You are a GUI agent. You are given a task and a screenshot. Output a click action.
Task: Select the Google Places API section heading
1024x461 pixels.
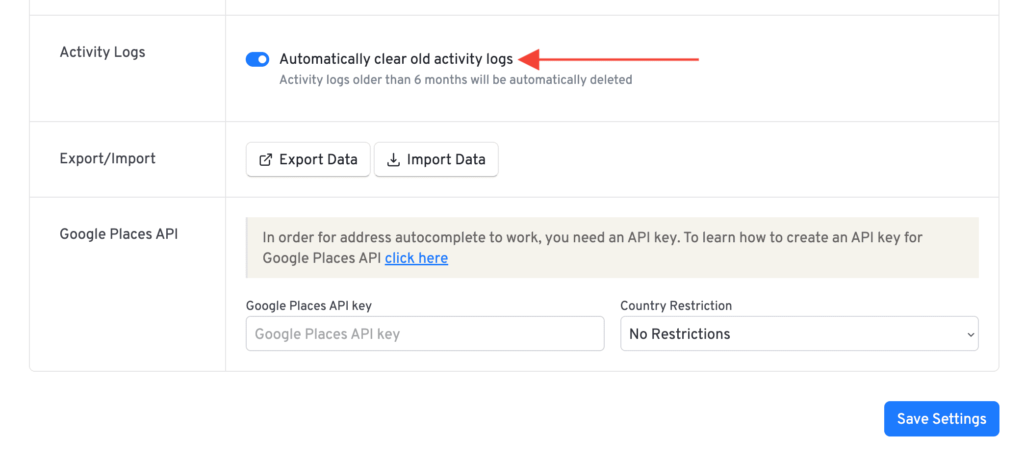[119, 234]
